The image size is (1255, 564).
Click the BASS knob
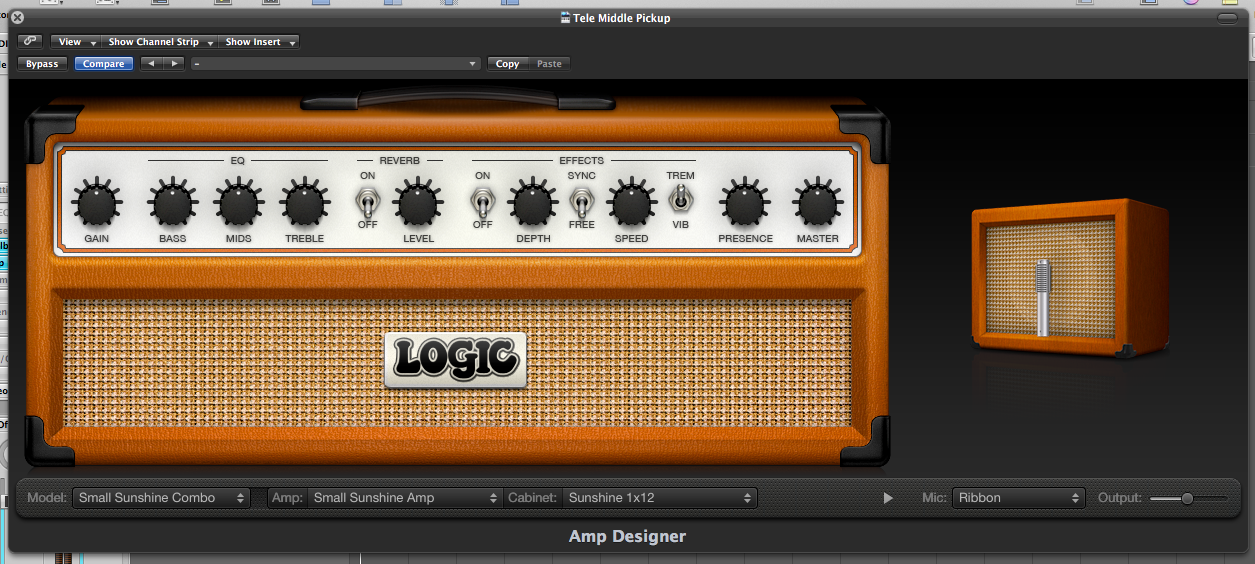coord(172,205)
